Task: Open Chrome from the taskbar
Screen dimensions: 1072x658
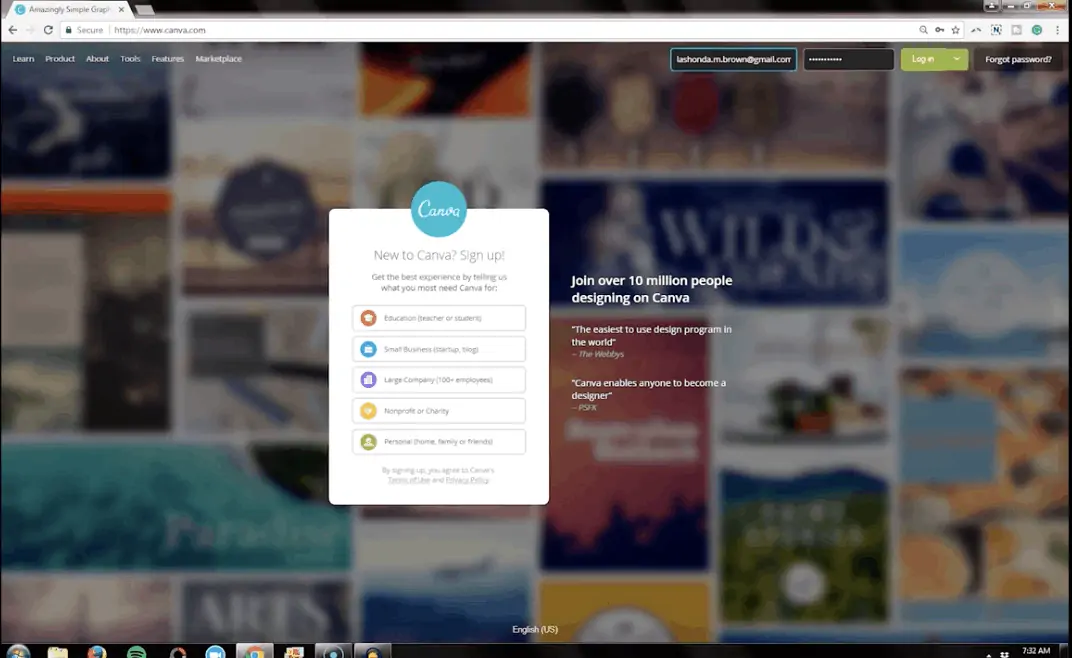Action: click(254, 651)
